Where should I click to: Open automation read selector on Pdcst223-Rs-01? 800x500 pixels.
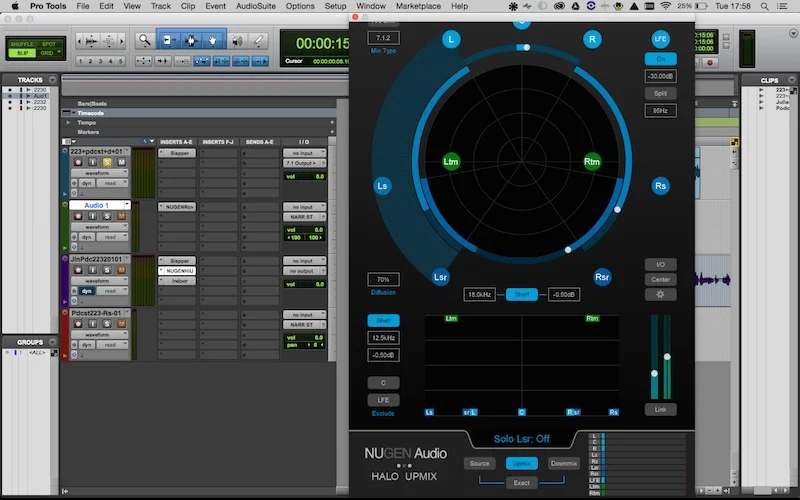(x=110, y=345)
